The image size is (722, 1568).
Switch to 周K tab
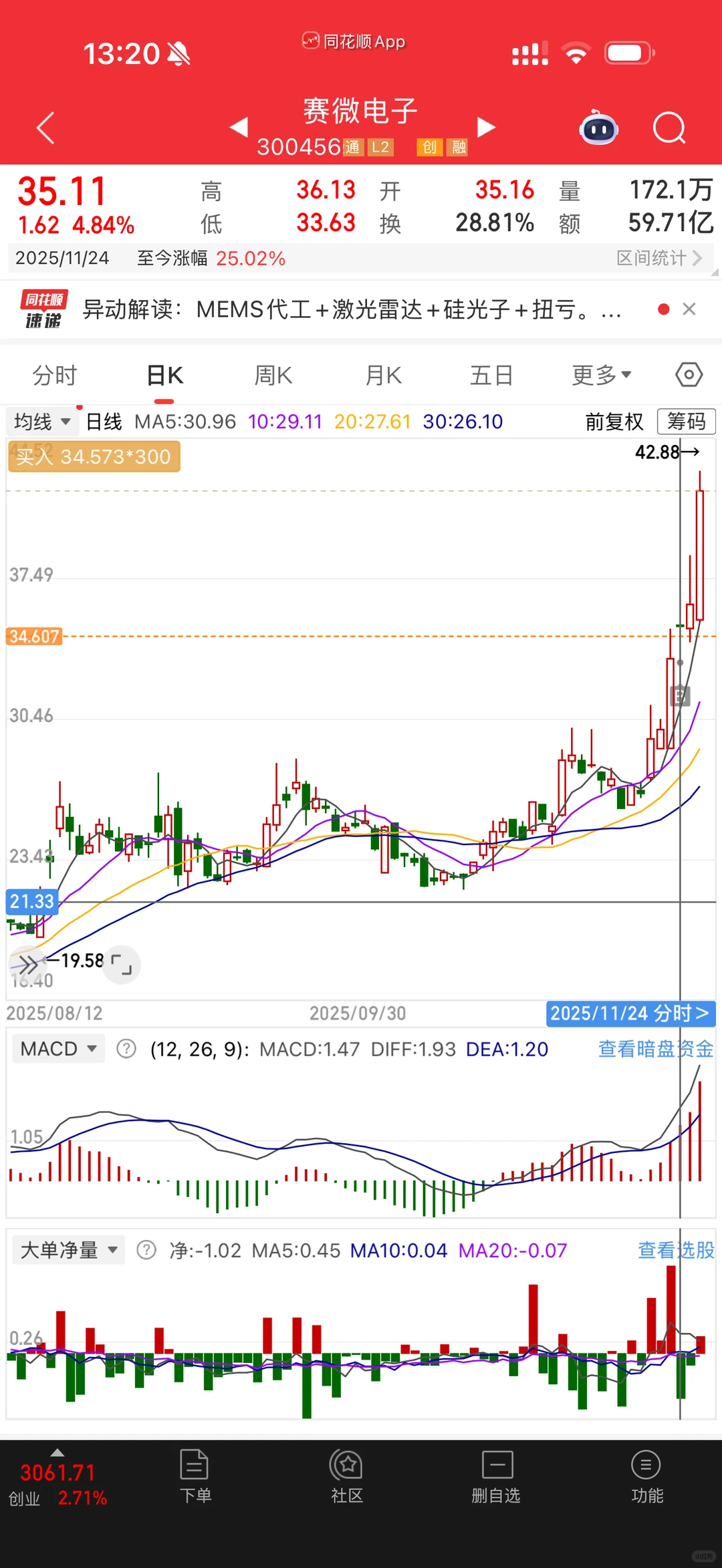273,375
